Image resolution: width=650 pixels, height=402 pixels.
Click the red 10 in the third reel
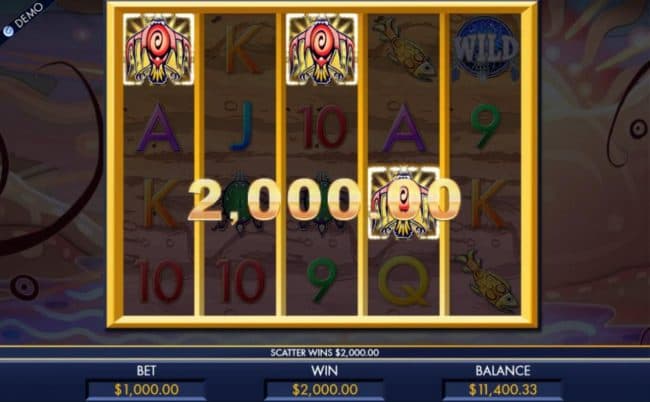point(323,127)
